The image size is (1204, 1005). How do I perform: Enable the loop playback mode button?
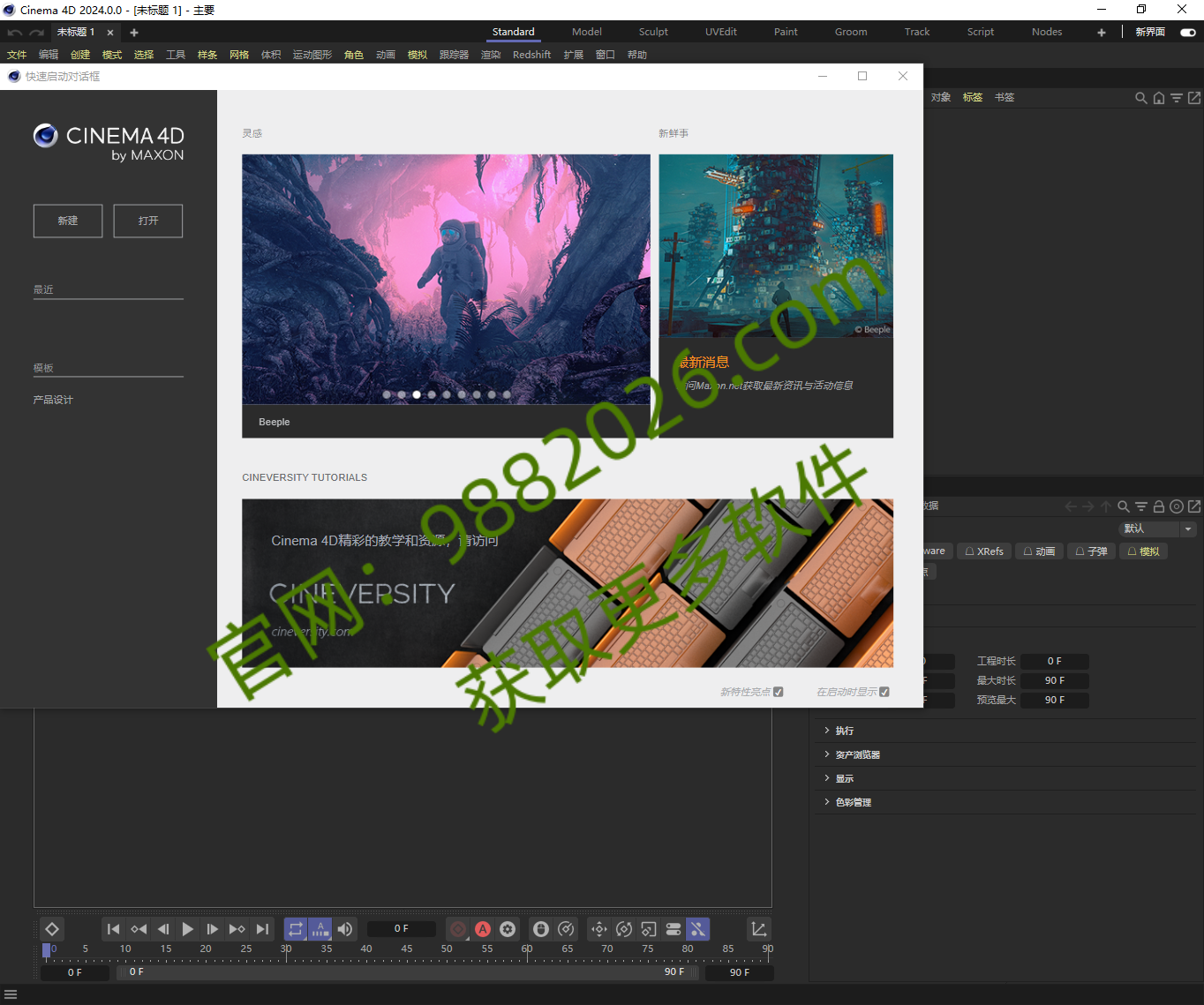(296, 929)
